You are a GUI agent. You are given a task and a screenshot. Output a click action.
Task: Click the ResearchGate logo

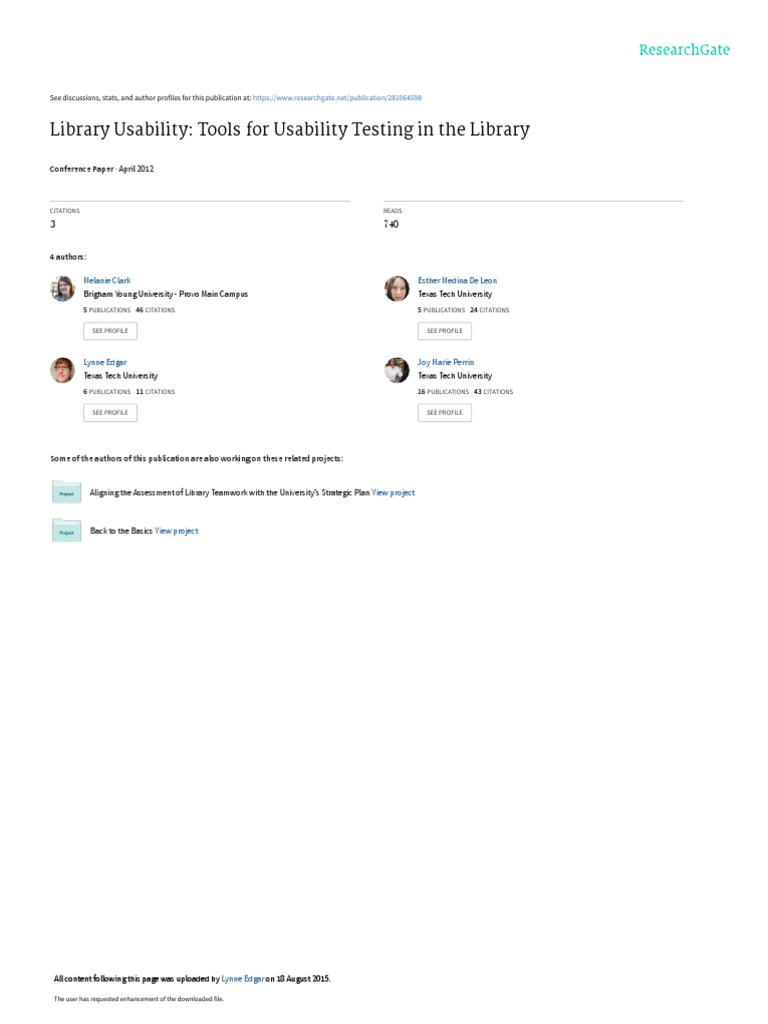685,49
